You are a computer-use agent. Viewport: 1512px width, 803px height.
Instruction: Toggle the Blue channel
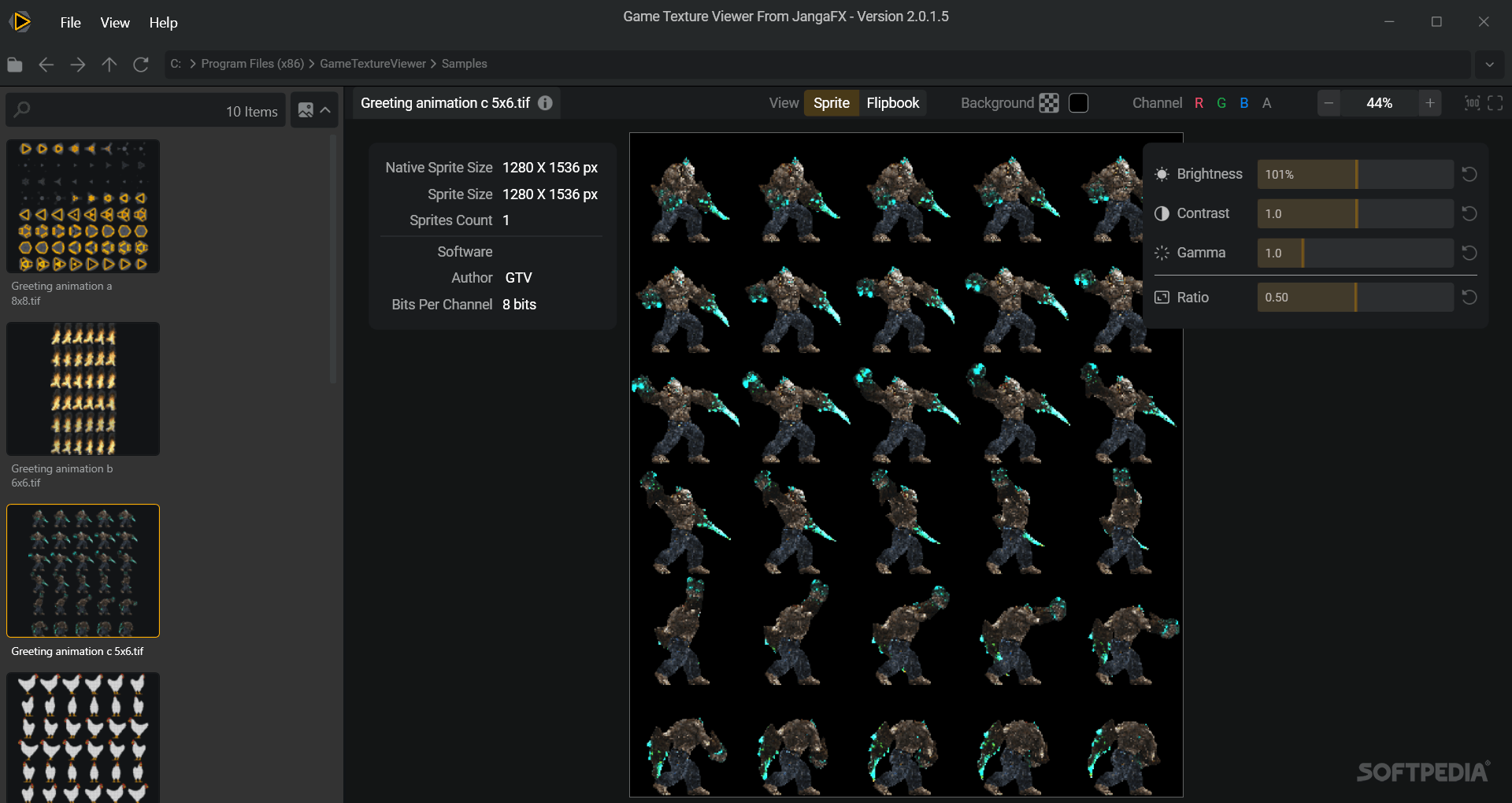point(1244,103)
